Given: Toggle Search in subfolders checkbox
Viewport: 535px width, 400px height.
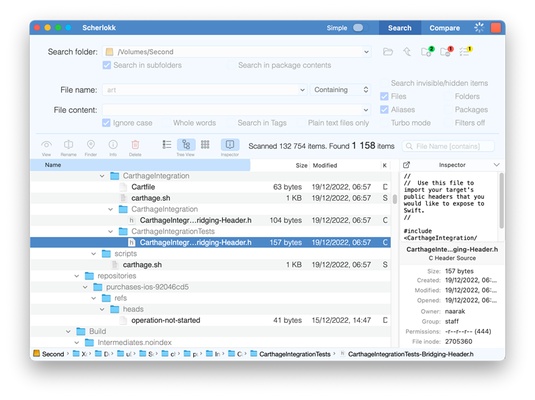Looking at the screenshot, I should [107, 65].
